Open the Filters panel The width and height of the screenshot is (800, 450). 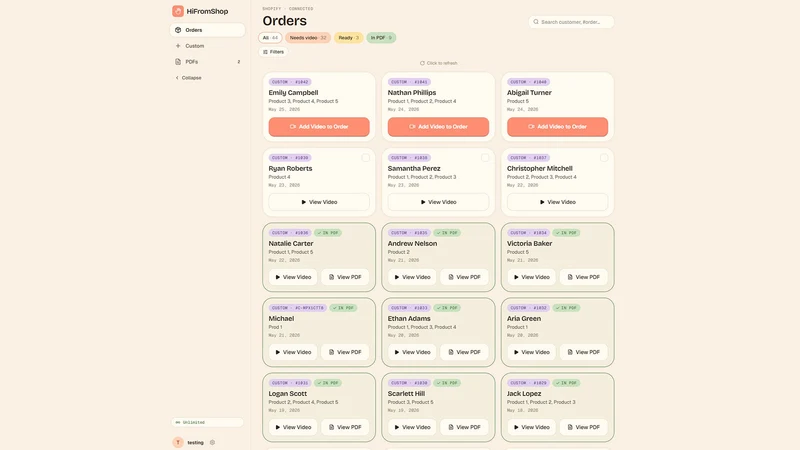click(x=273, y=52)
